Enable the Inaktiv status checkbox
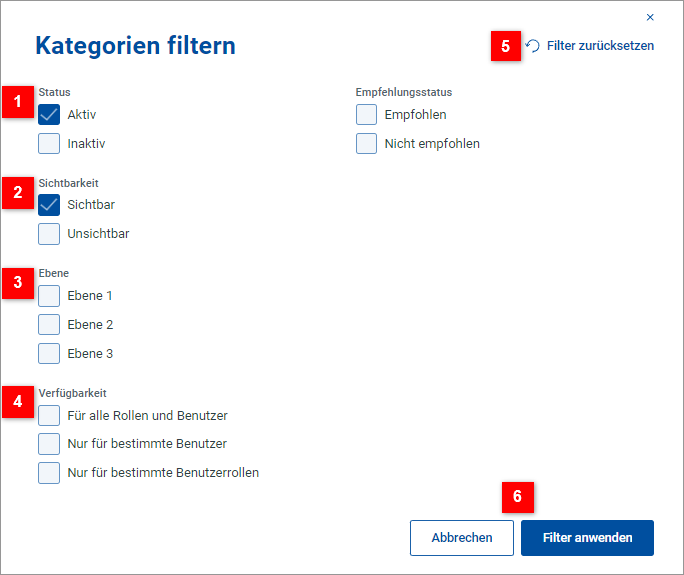Viewport: 684px width, 575px height. tap(49, 144)
